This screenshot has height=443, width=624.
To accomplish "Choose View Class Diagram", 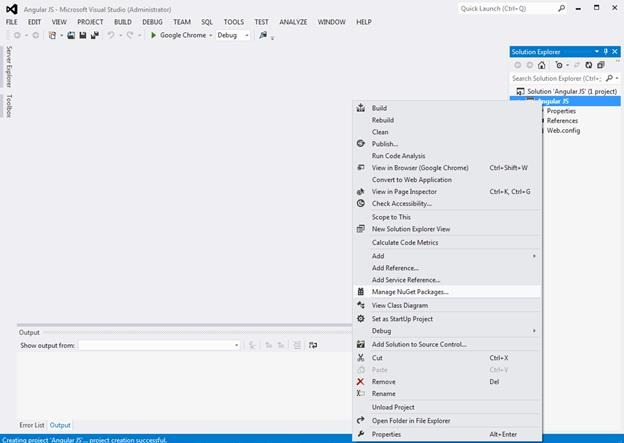I will [x=447, y=305].
